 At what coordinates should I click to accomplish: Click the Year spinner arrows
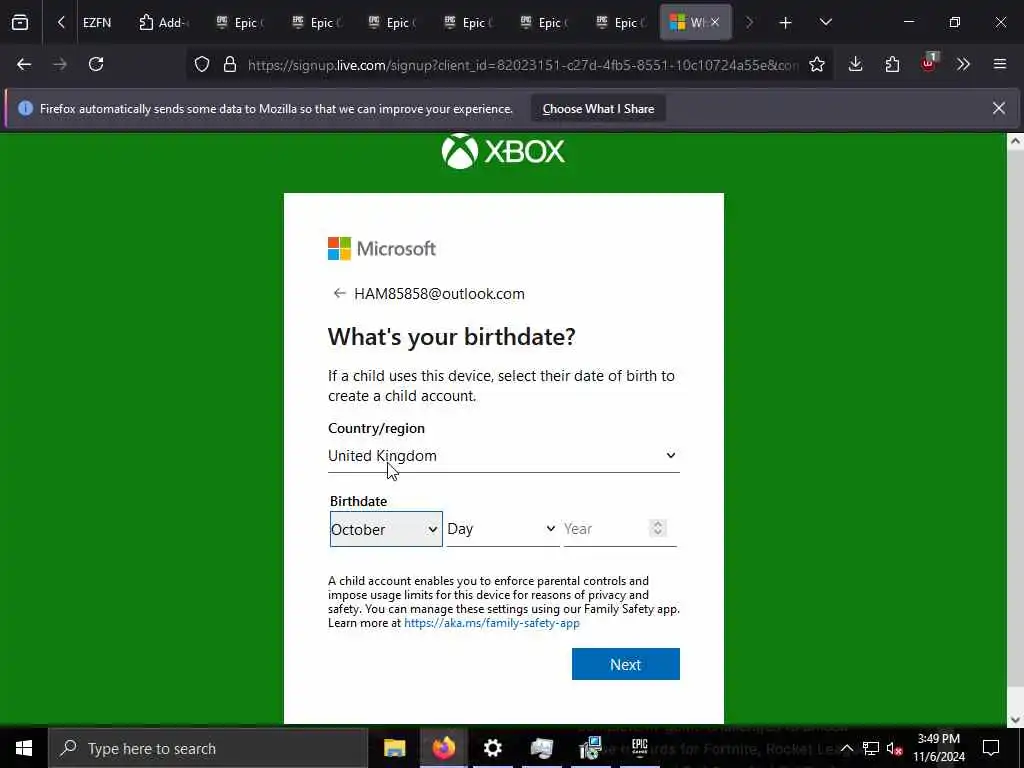(658, 528)
